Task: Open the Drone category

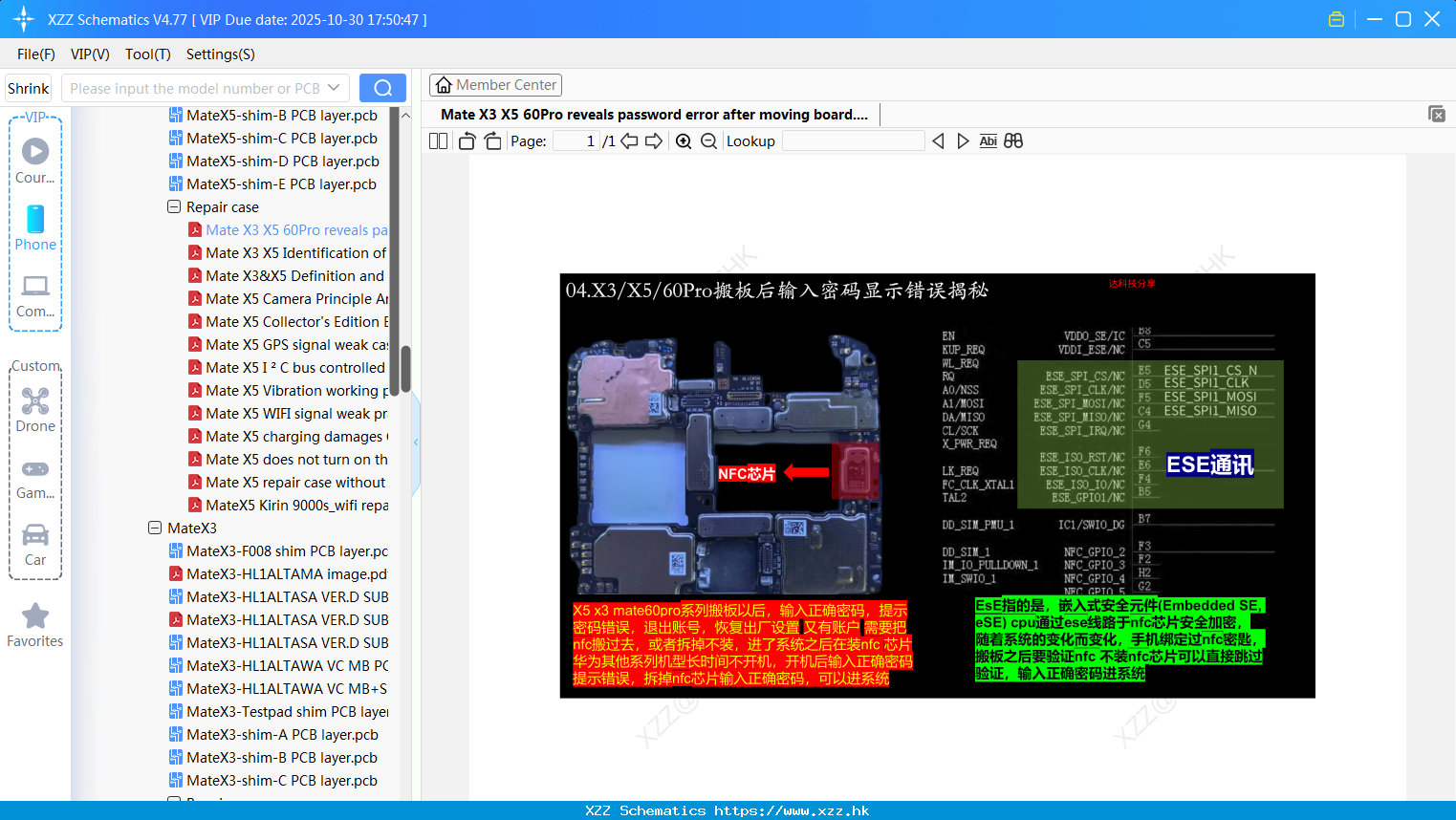Action: (35, 409)
